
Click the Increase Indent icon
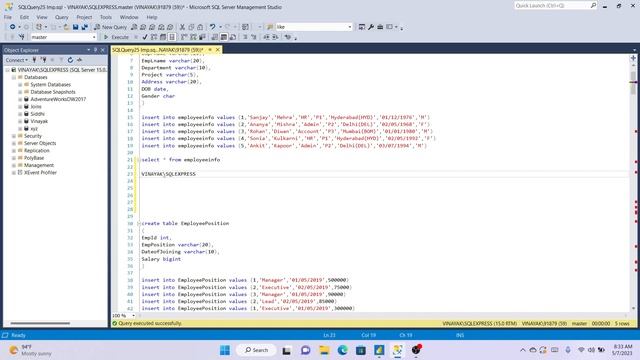click(x=276, y=37)
